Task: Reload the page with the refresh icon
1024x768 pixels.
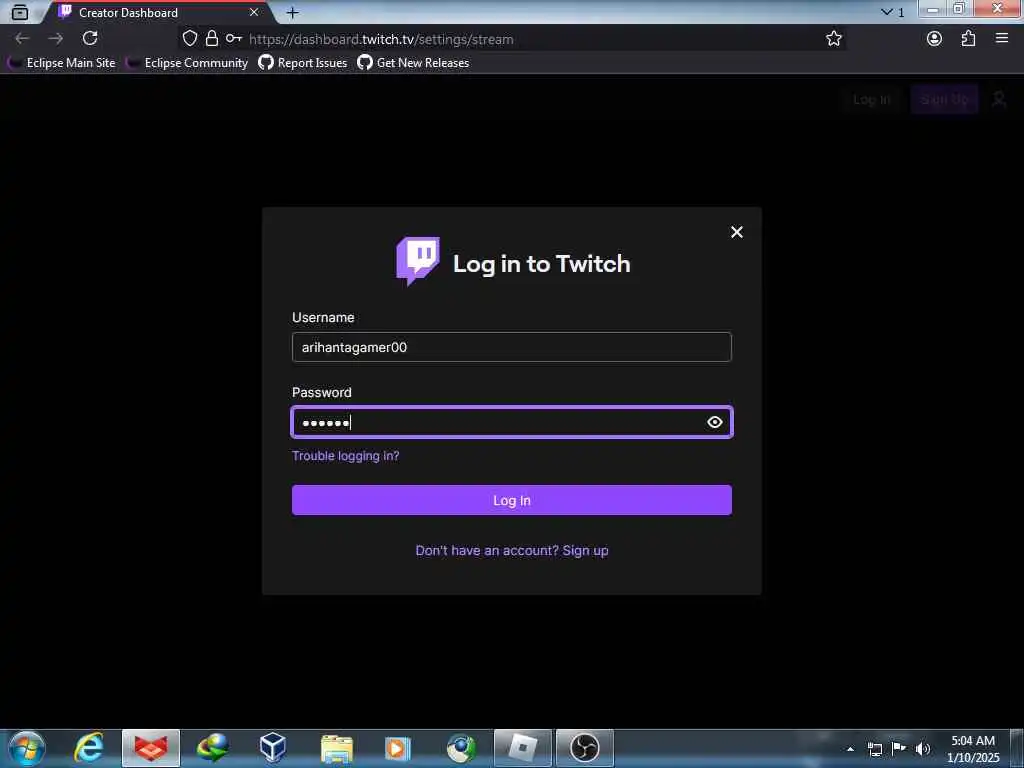Action: pos(90,39)
